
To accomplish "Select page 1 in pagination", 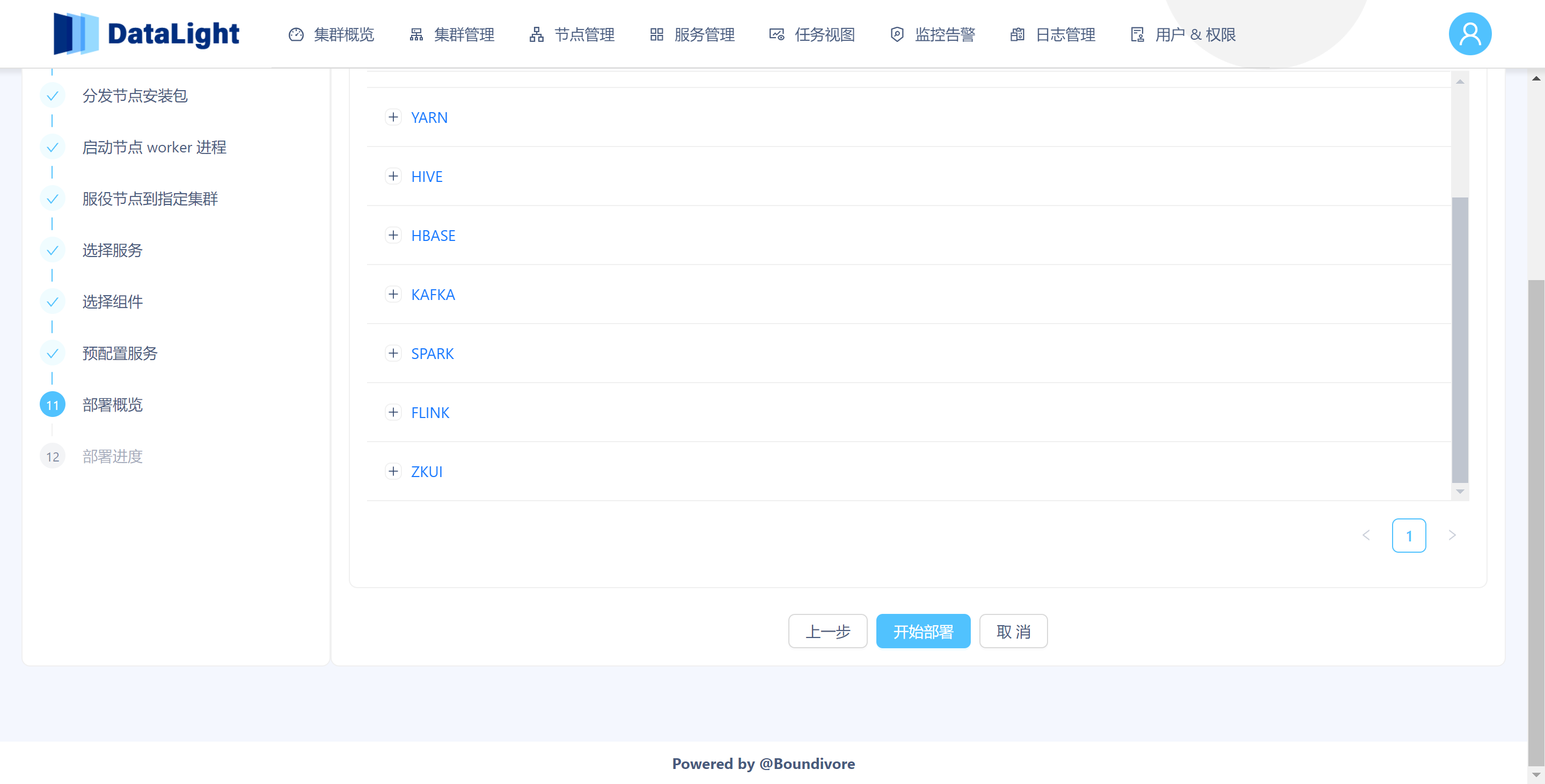I will tap(1409, 536).
